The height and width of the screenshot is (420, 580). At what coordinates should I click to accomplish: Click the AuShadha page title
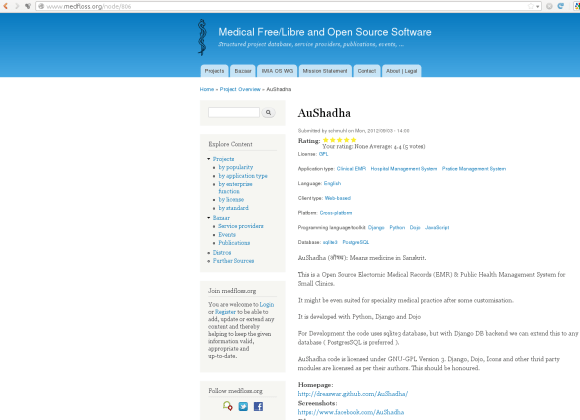point(324,113)
